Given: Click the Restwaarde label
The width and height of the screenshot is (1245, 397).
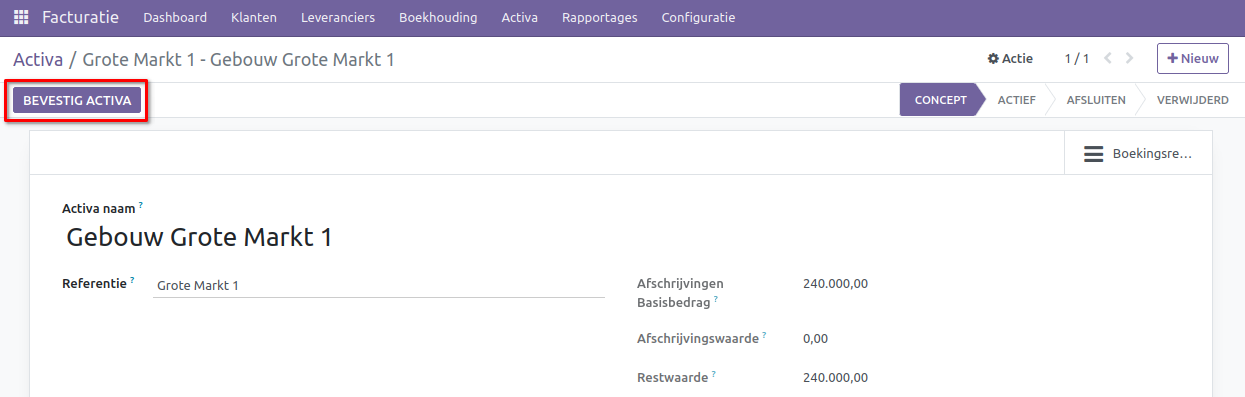Looking at the screenshot, I should (673, 378).
